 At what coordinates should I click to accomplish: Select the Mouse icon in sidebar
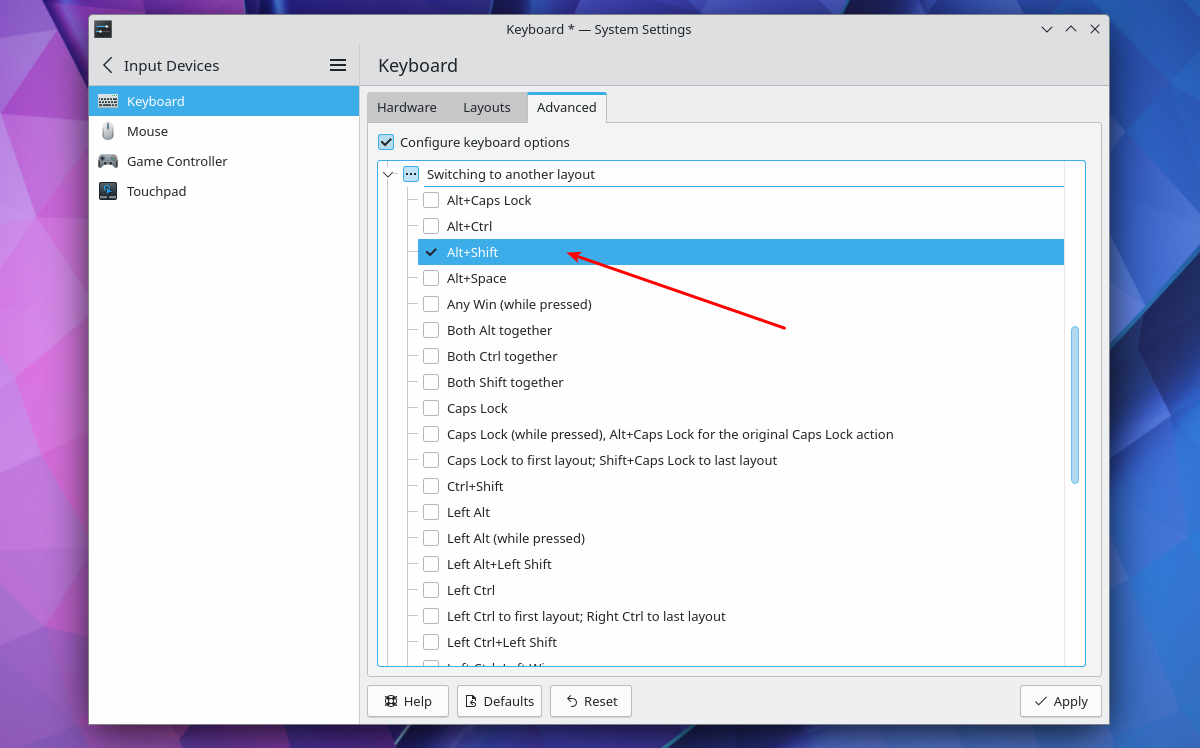pos(108,131)
